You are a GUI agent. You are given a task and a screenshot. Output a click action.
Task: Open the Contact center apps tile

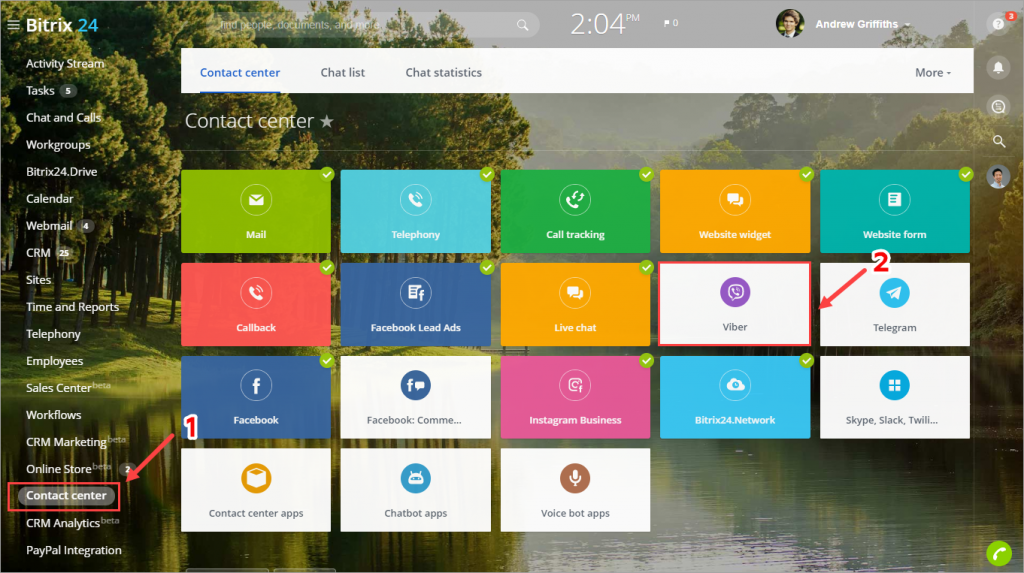[255, 490]
